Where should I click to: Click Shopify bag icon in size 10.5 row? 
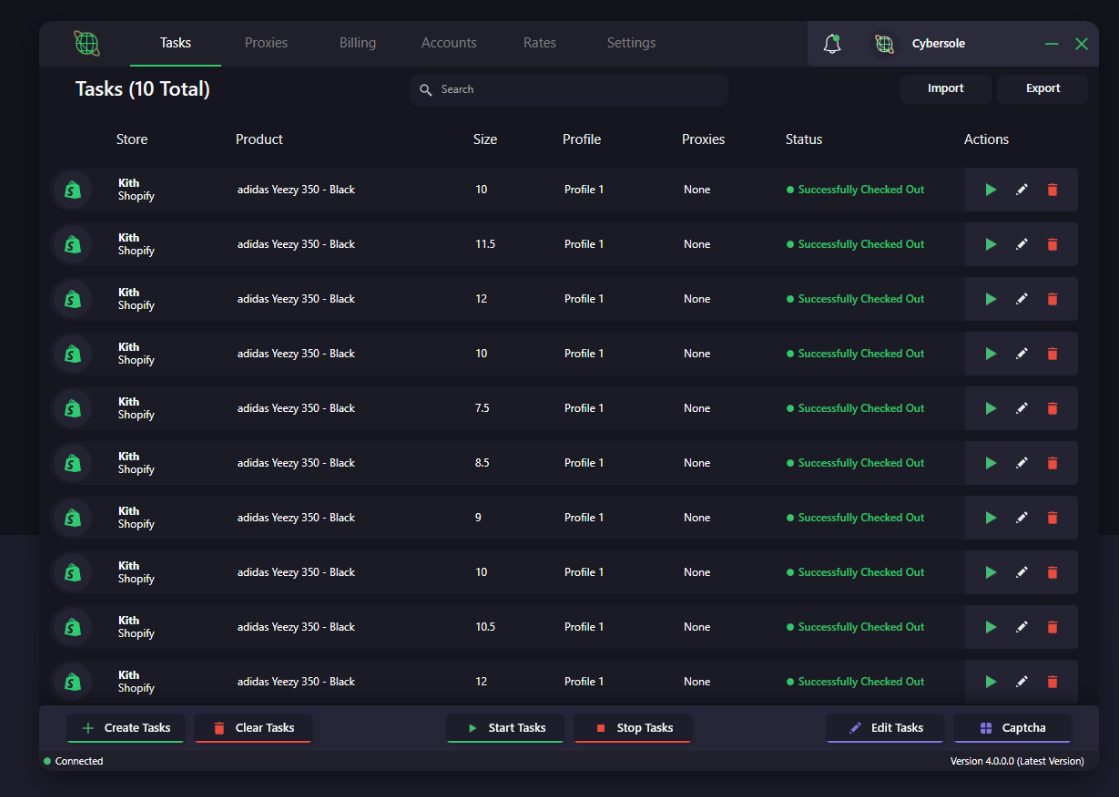[x=73, y=627]
